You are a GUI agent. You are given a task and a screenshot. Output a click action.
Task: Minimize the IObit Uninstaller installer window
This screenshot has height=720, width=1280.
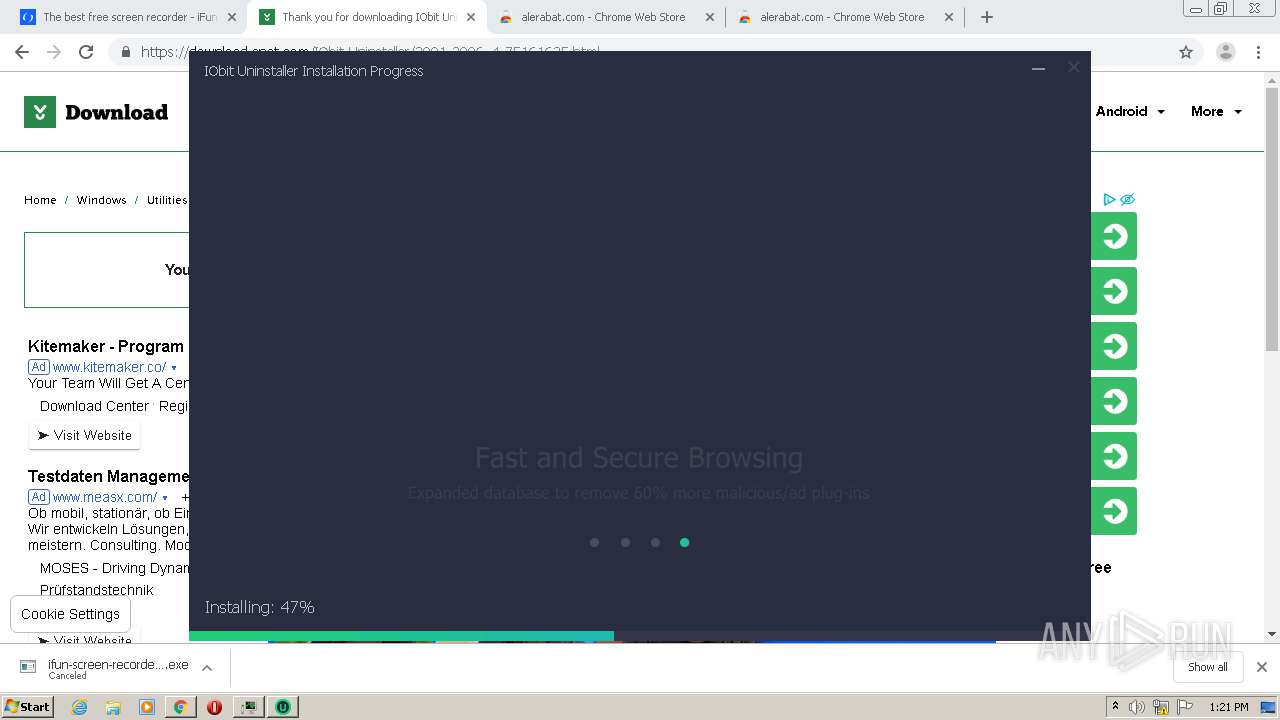pyautogui.click(x=1038, y=68)
